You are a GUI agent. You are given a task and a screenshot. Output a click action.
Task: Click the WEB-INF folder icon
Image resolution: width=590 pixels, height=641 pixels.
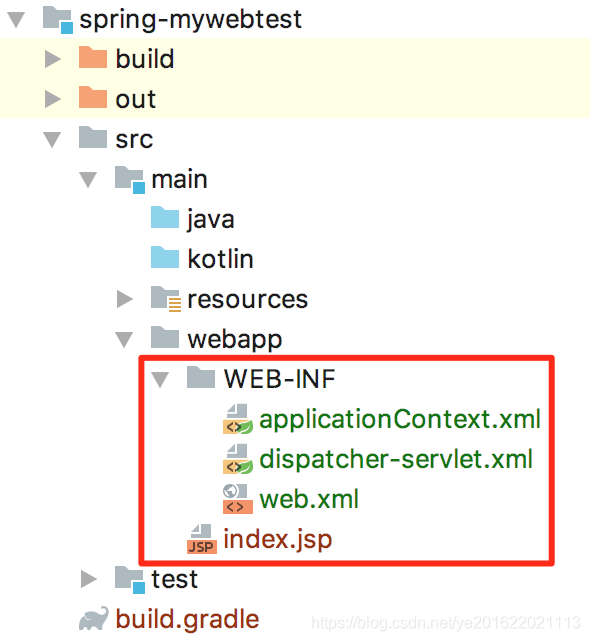coord(201,377)
